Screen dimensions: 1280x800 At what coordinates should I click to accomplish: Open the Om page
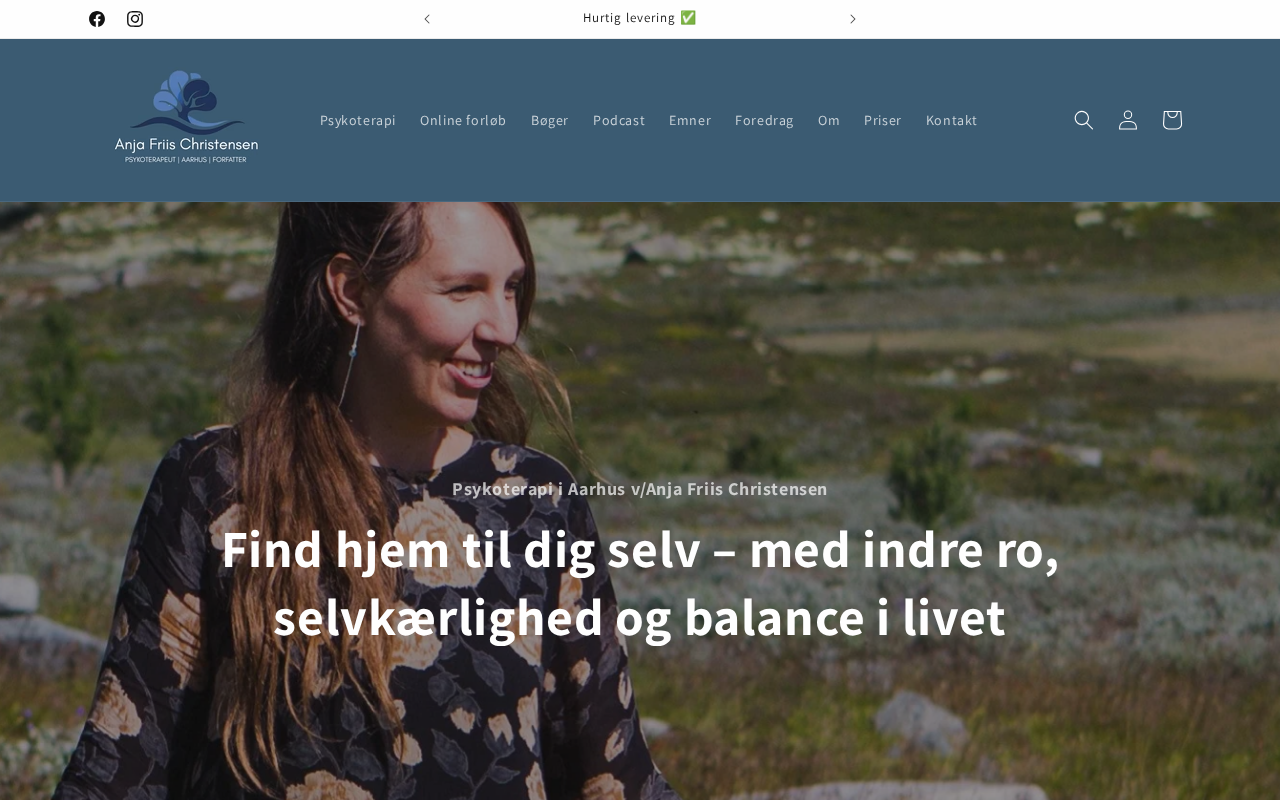(x=829, y=120)
